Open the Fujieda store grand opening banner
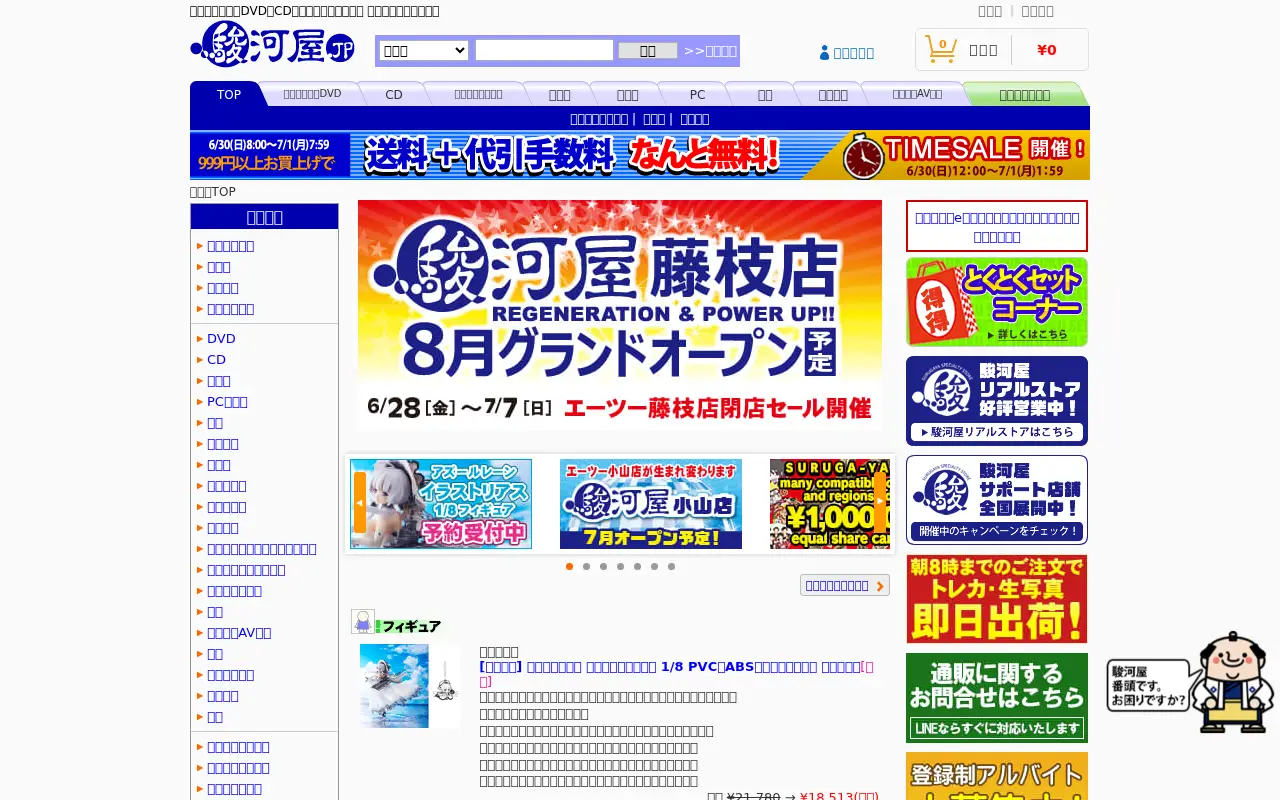 pyautogui.click(x=620, y=315)
